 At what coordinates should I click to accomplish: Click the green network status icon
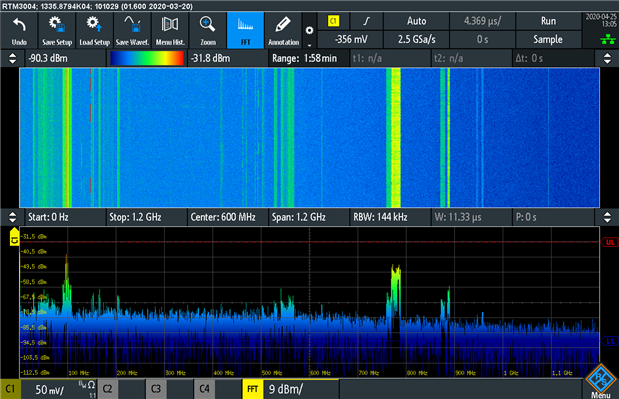tap(608, 39)
